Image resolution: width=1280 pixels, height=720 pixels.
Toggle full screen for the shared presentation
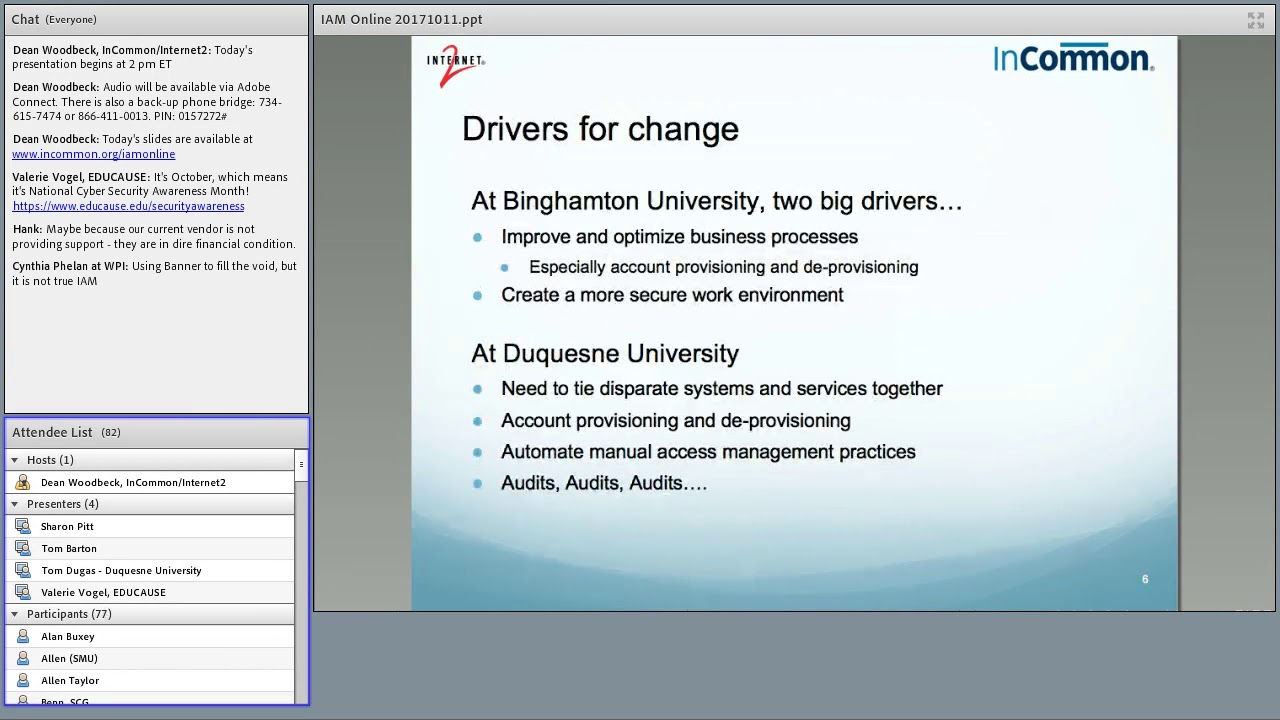pos(1256,20)
